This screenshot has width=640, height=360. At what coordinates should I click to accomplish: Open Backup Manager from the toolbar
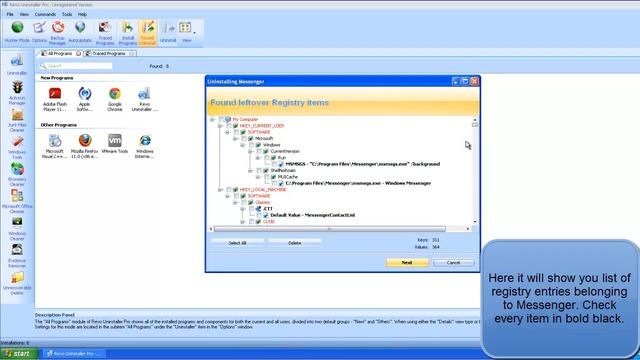[57, 33]
